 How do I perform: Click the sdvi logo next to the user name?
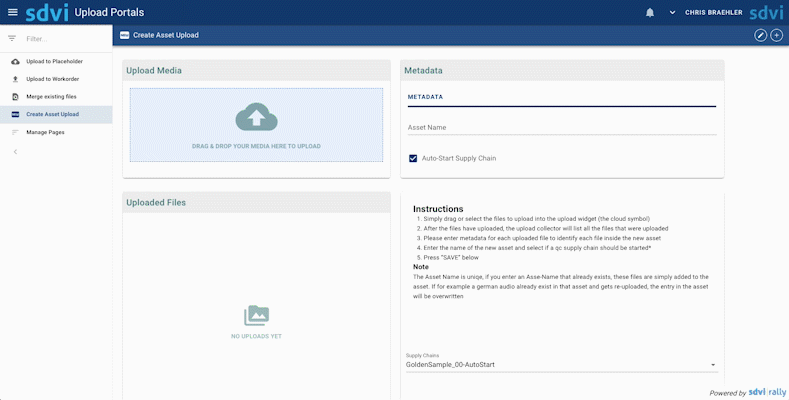click(x=766, y=13)
